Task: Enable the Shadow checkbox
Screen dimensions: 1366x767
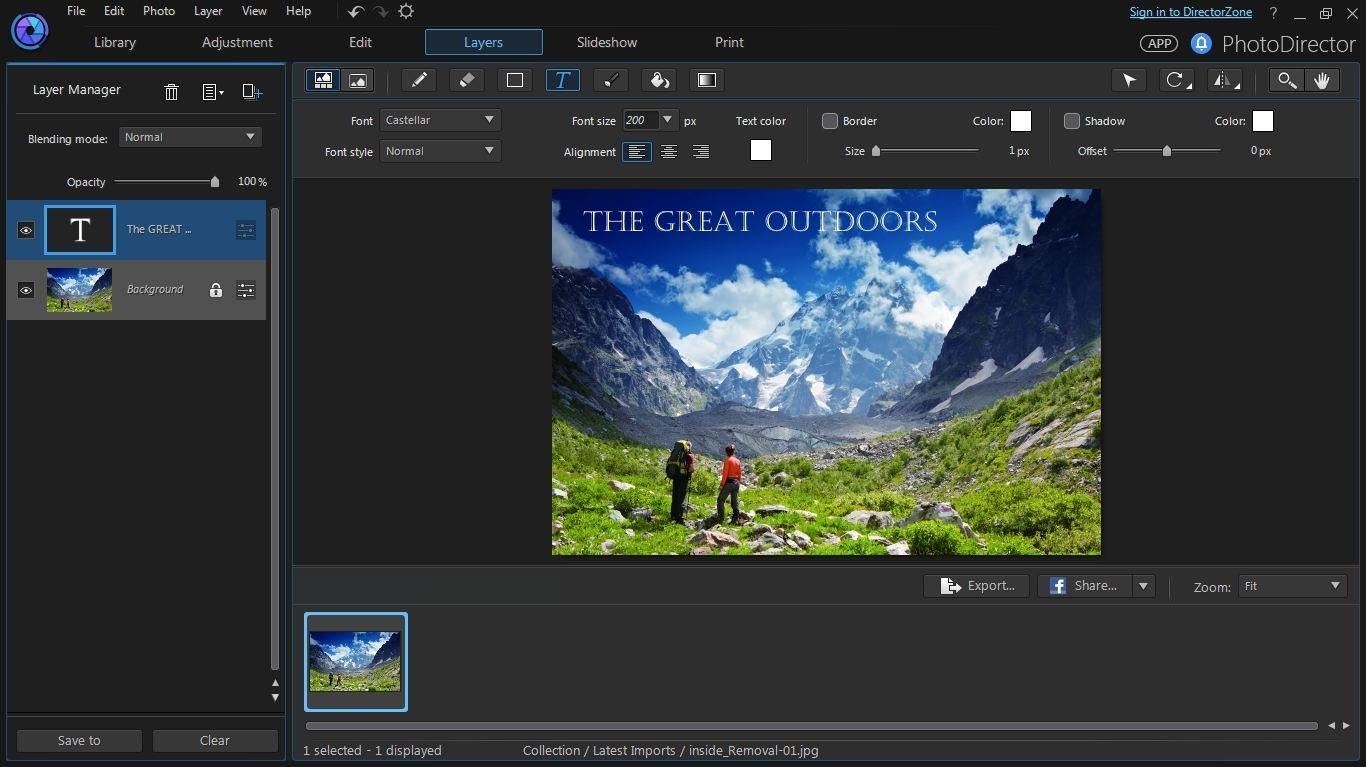Action: pyautogui.click(x=1071, y=121)
